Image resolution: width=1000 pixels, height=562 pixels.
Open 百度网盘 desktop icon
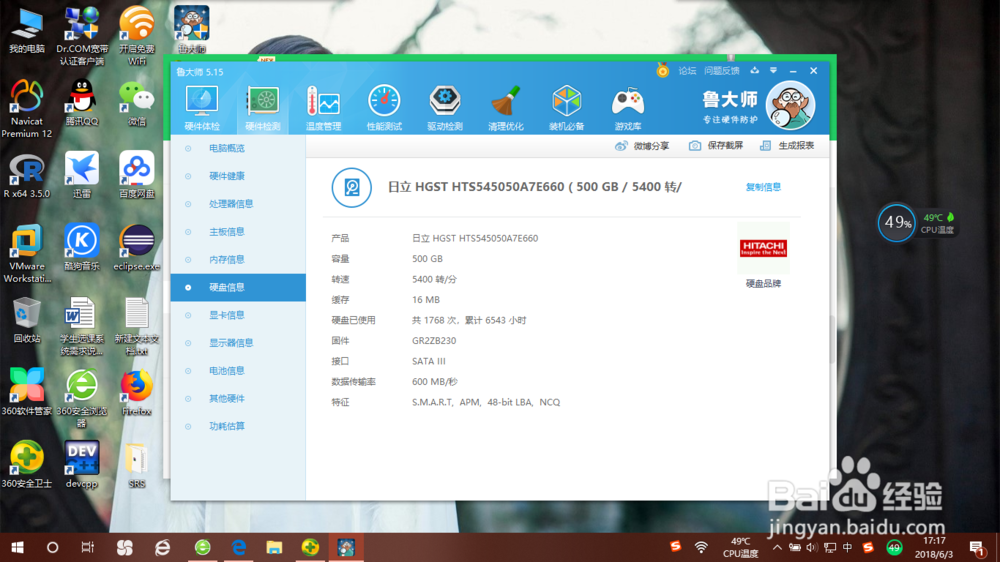[136, 175]
